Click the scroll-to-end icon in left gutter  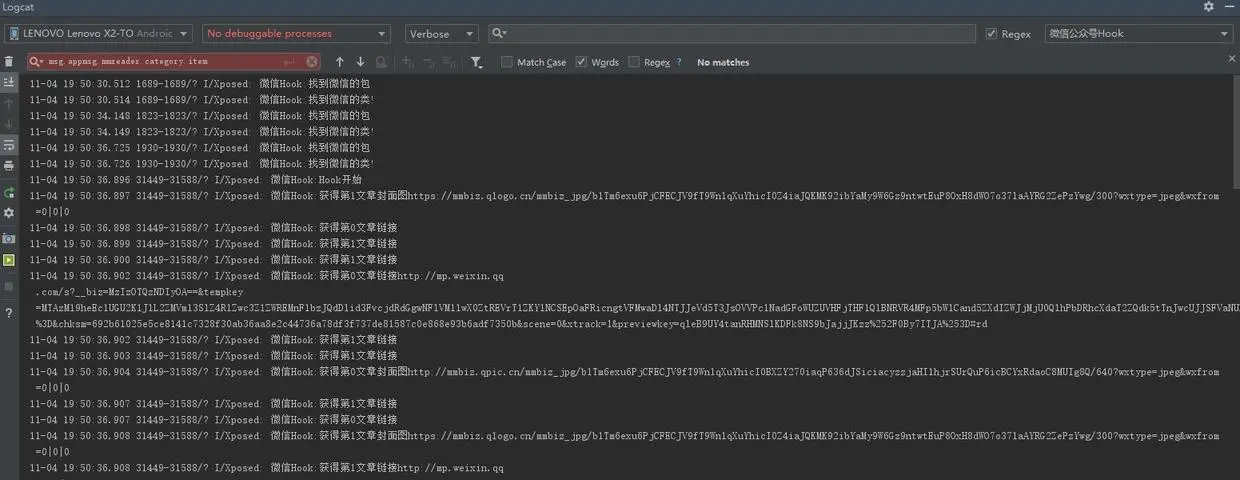pos(9,81)
